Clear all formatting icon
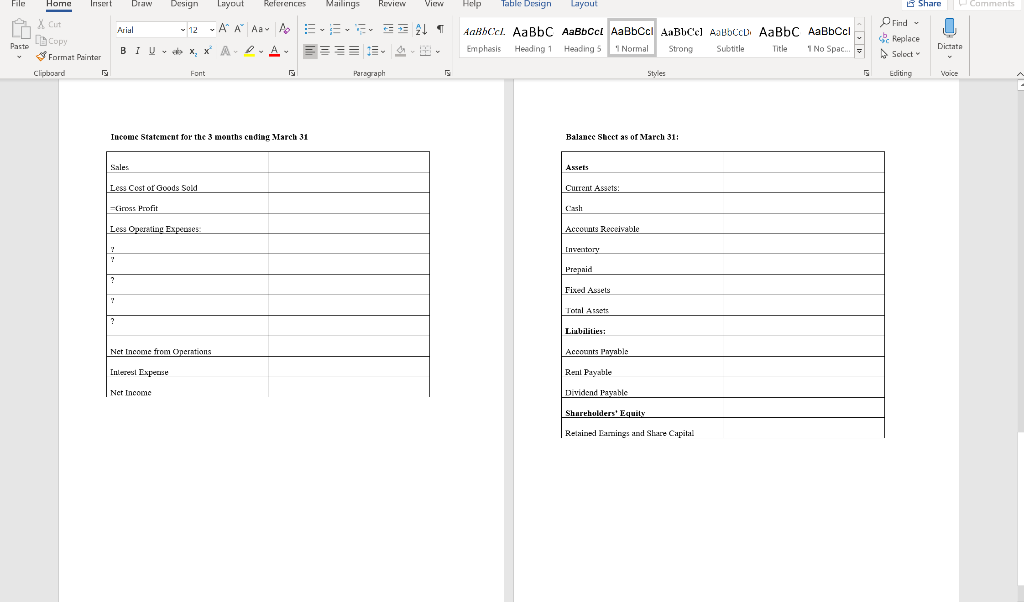Screen dimensions: 1024x602 pos(284,29)
